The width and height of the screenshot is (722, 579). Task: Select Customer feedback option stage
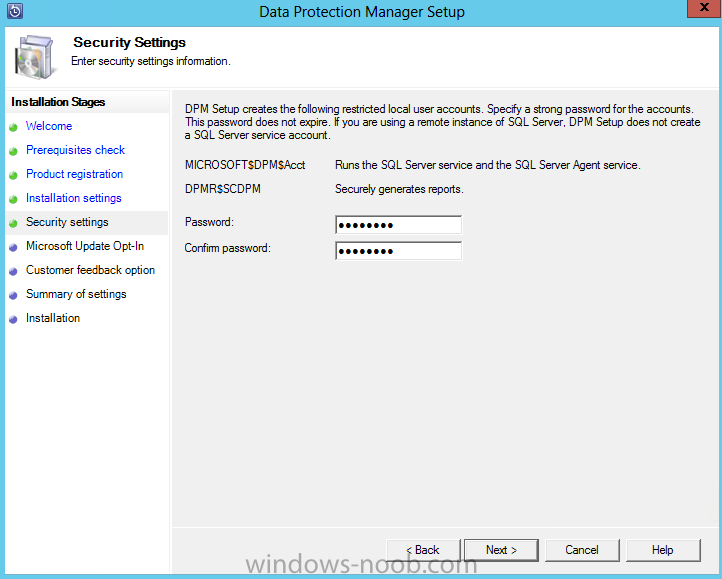click(90, 270)
